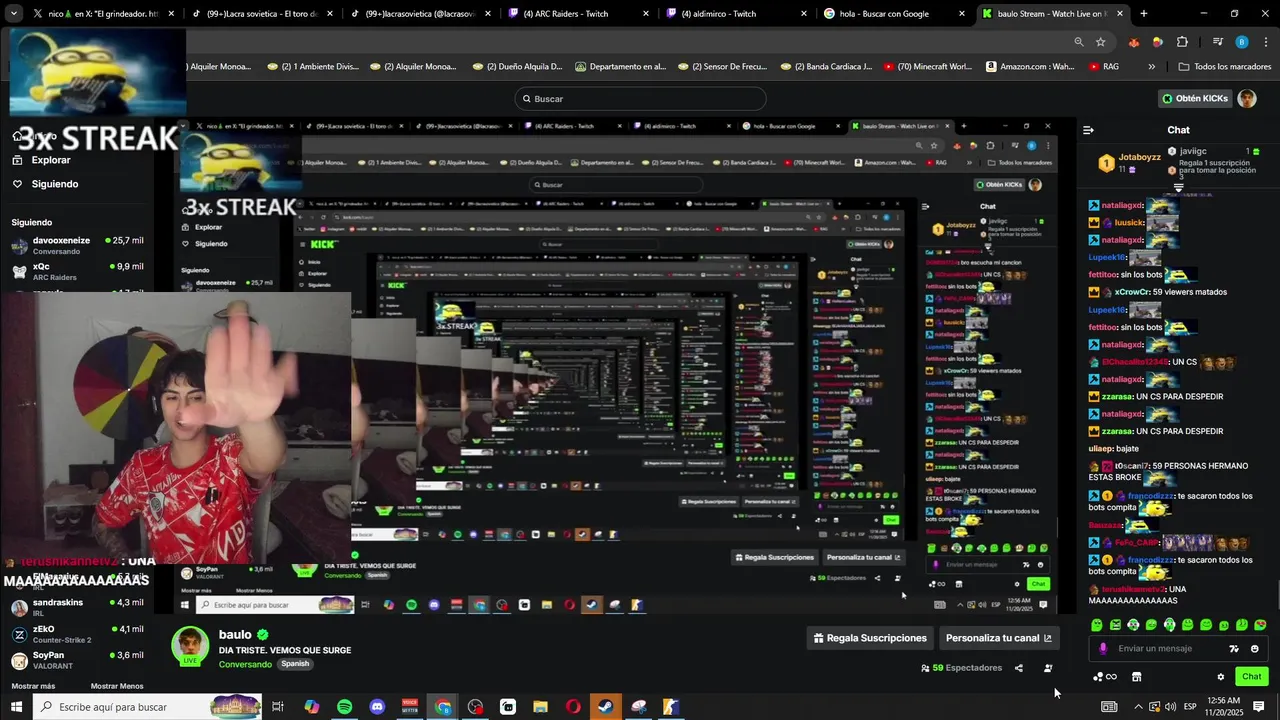The image size is (1280, 720).
Task: Click the zoom magnifier icon in address bar
Action: [1079, 42]
